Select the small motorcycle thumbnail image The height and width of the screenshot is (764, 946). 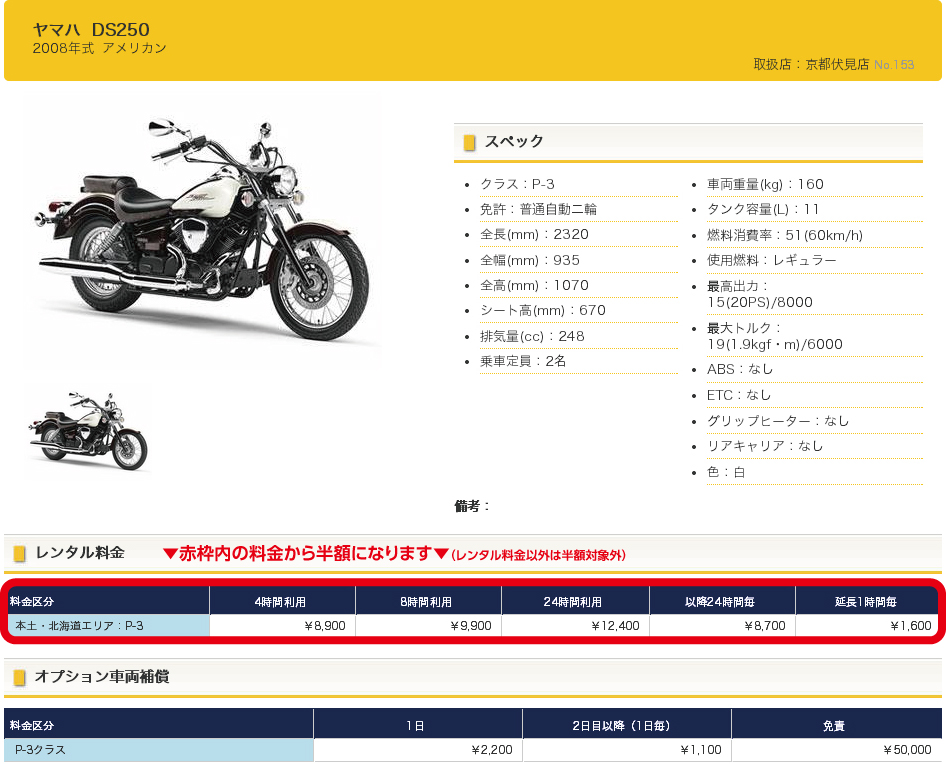pyautogui.click(x=89, y=431)
